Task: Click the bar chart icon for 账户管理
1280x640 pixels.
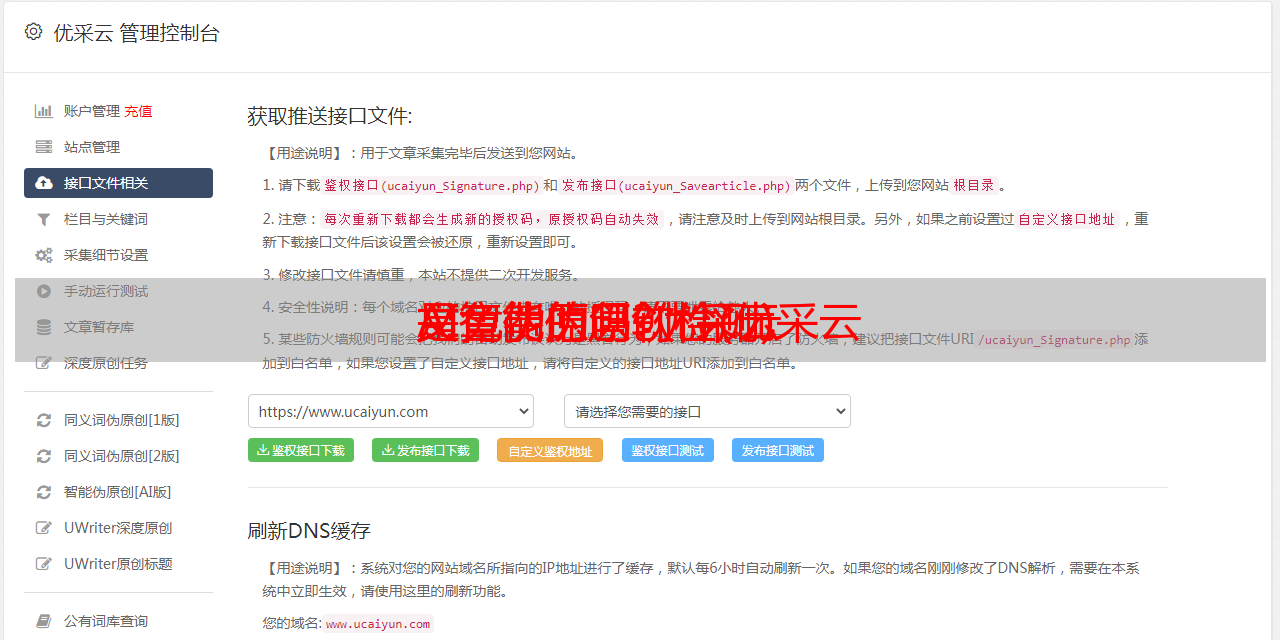Action: click(x=44, y=111)
